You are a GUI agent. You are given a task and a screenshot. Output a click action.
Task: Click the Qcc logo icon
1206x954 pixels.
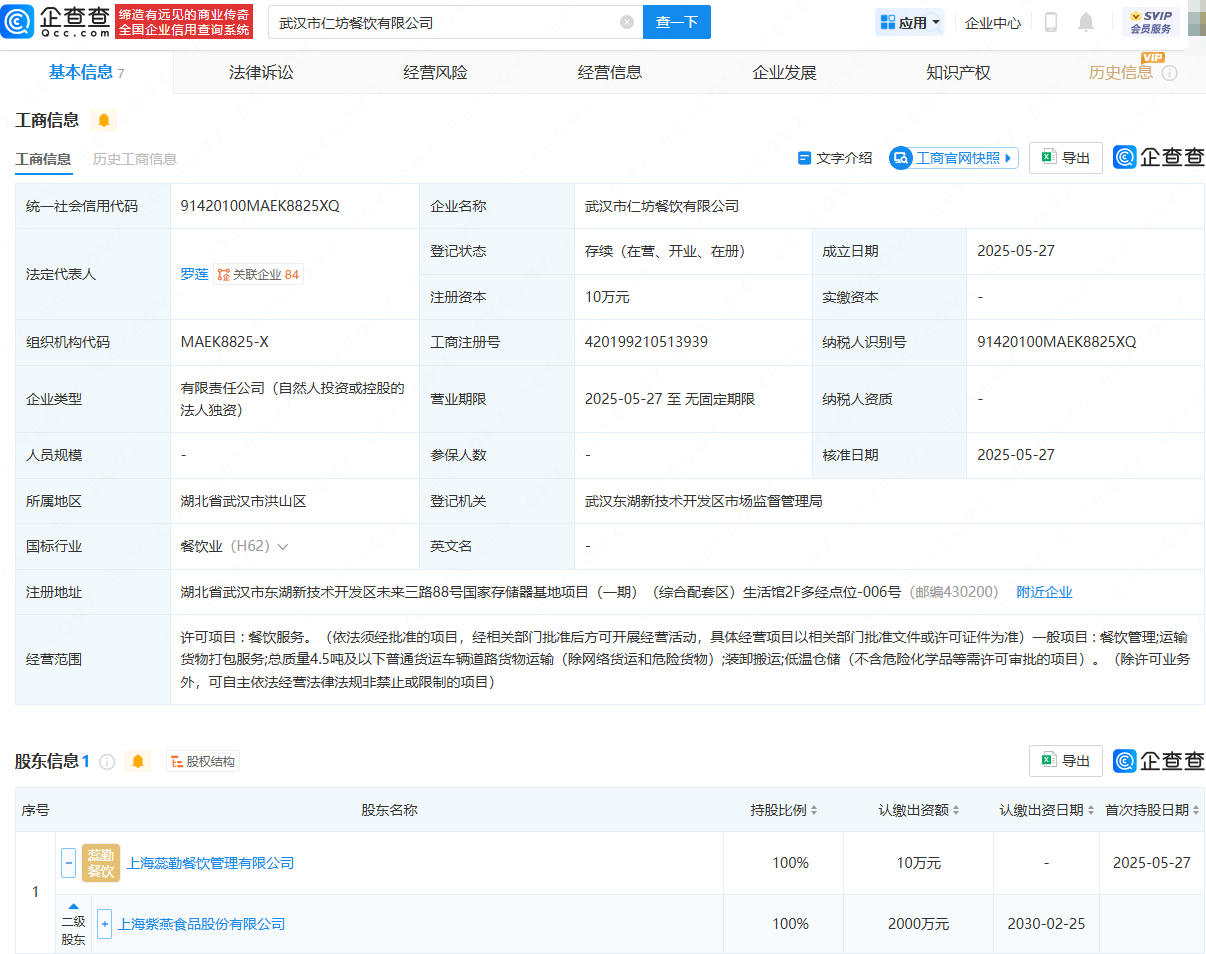(18, 21)
